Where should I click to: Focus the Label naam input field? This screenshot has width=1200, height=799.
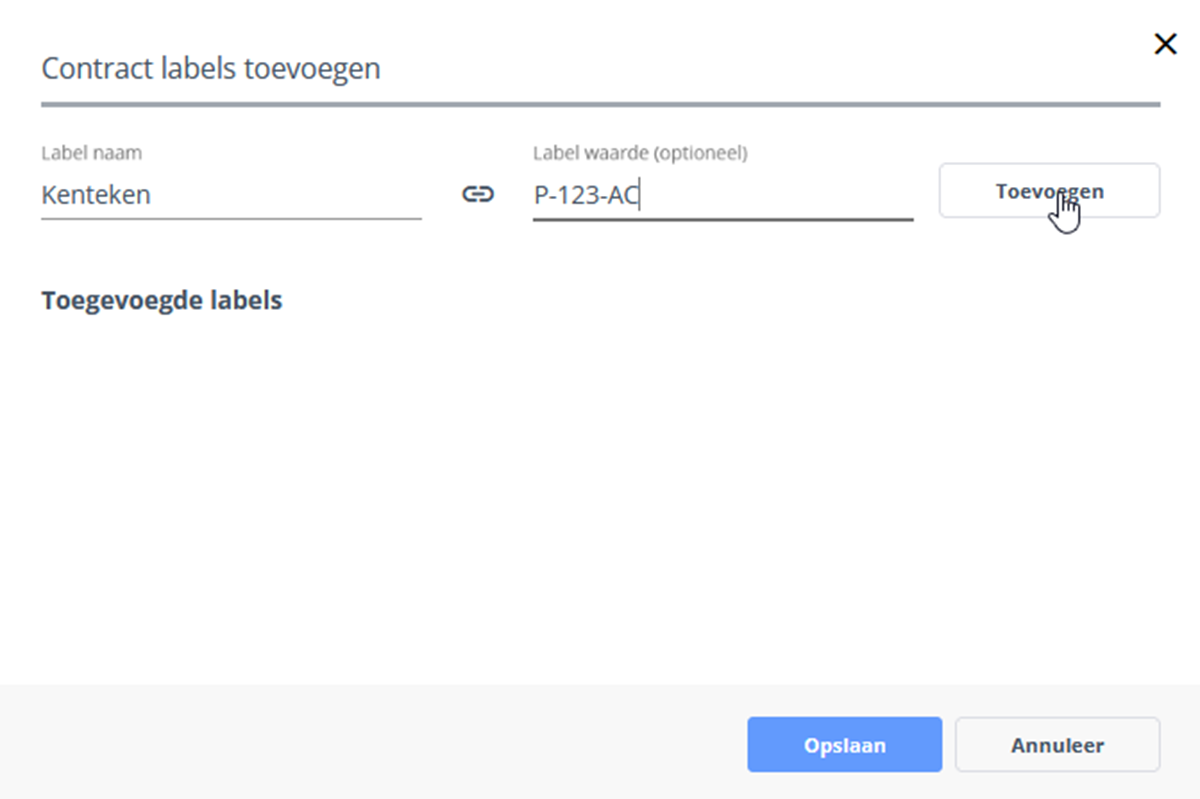tap(230, 195)
